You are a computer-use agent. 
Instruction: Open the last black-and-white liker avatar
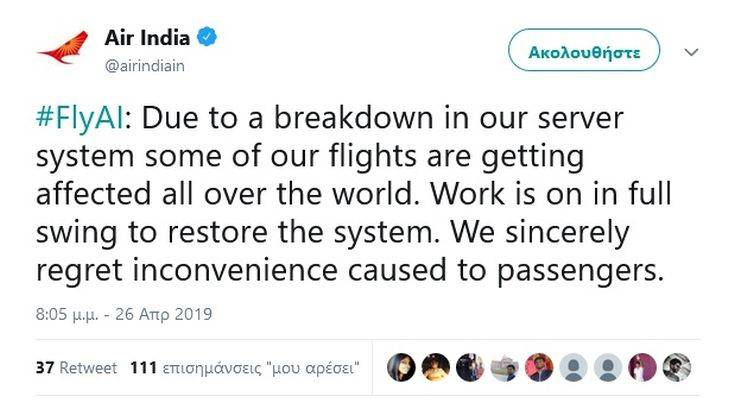tap(677, 367)
